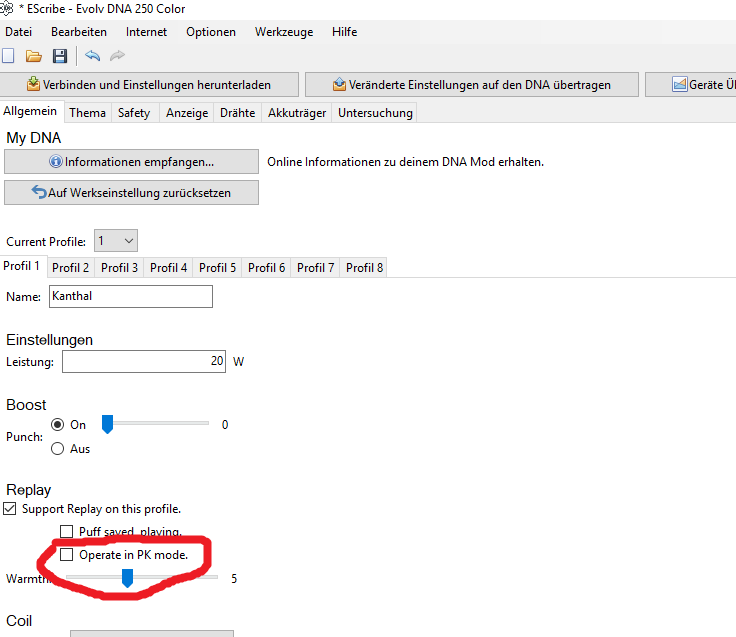The image size is (736, 637).
Task: Switch to the Anzeige tab
Action: point(187,113)
